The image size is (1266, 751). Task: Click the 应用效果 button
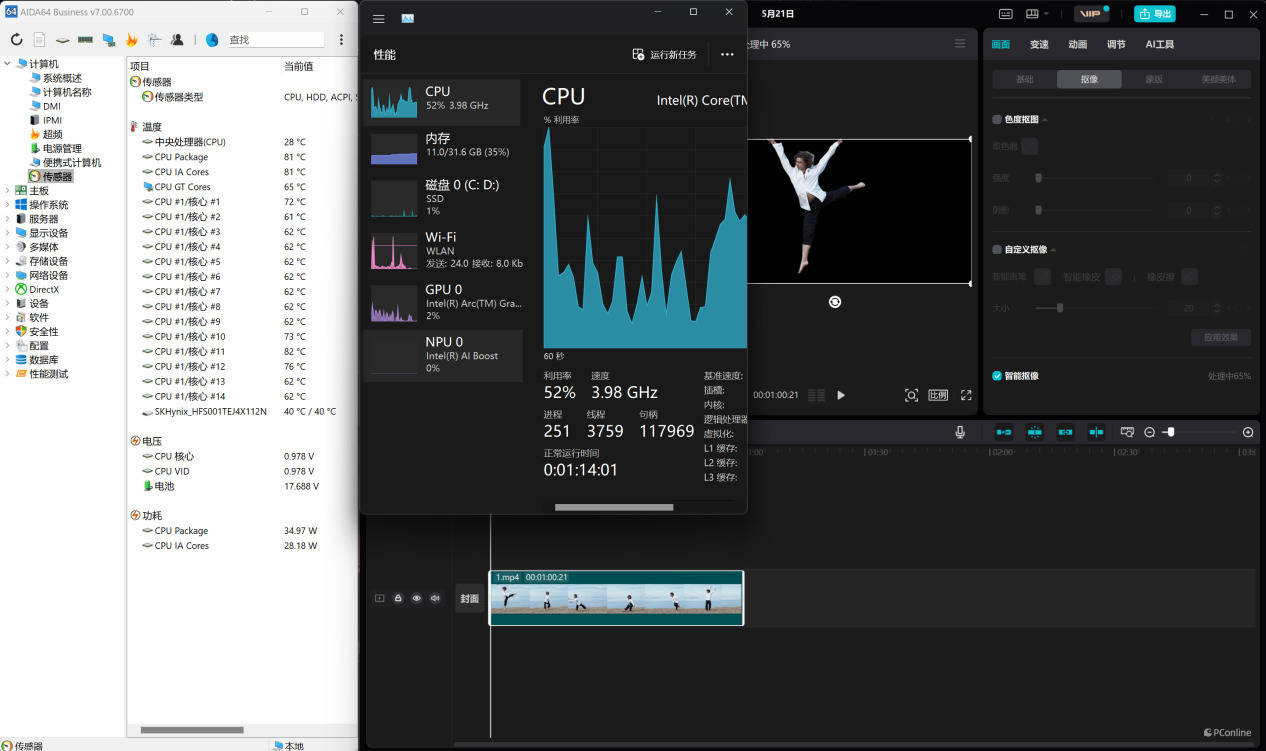[x=1220, y=338]
